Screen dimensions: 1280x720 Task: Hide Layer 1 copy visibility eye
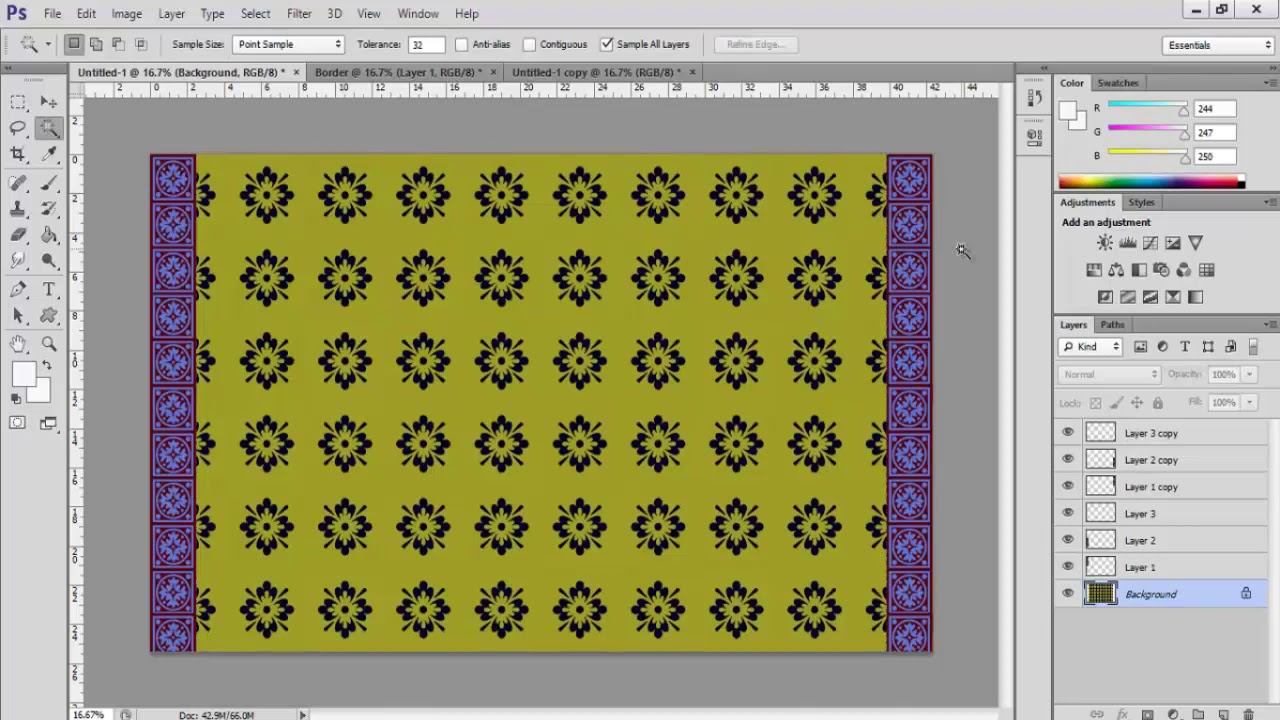(x=1068, y=486)
